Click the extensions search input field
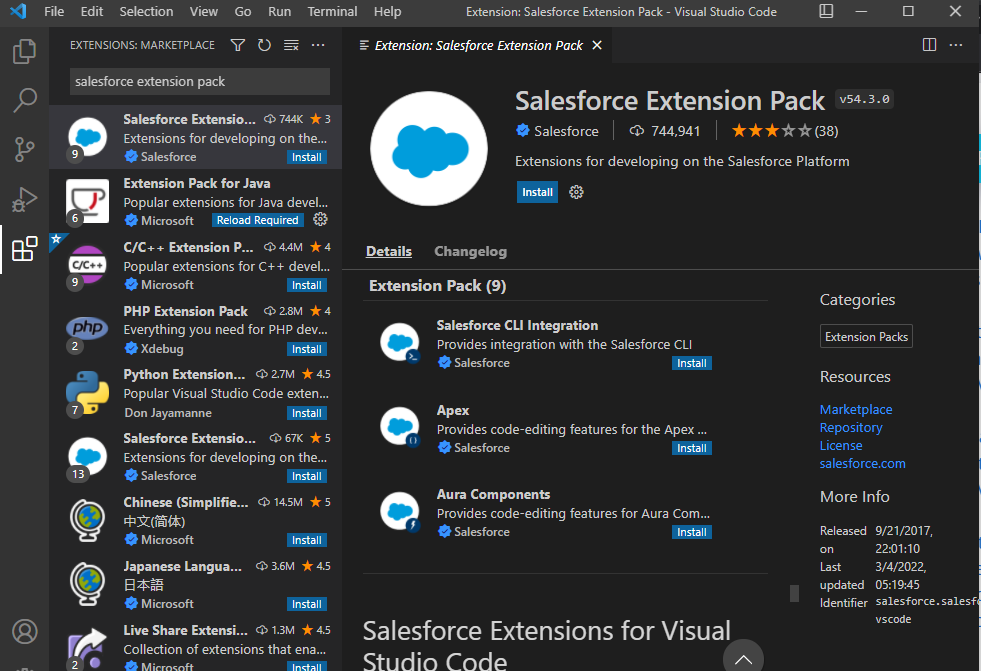The height and width of the screenshot is (671, 981). click(x=200, y=81)
